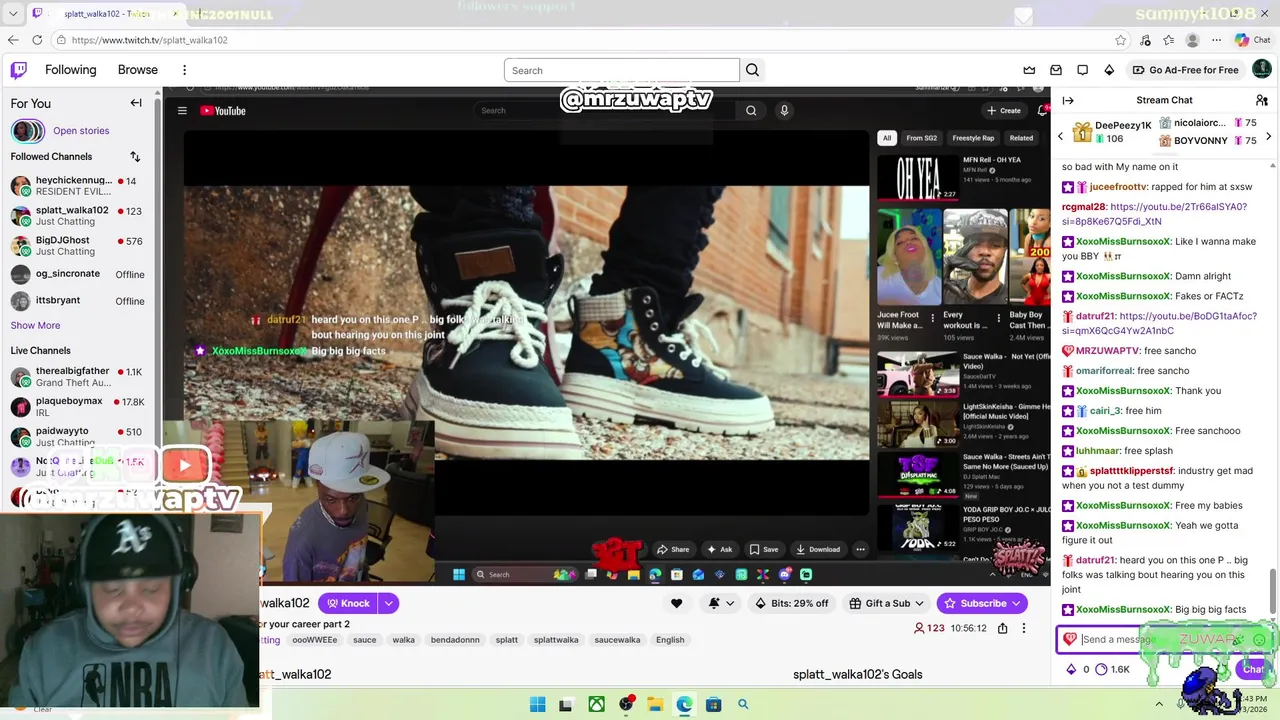Click Go Ad-Free for Free
Screen dimensions: 1280x720
pos(1186,70)
